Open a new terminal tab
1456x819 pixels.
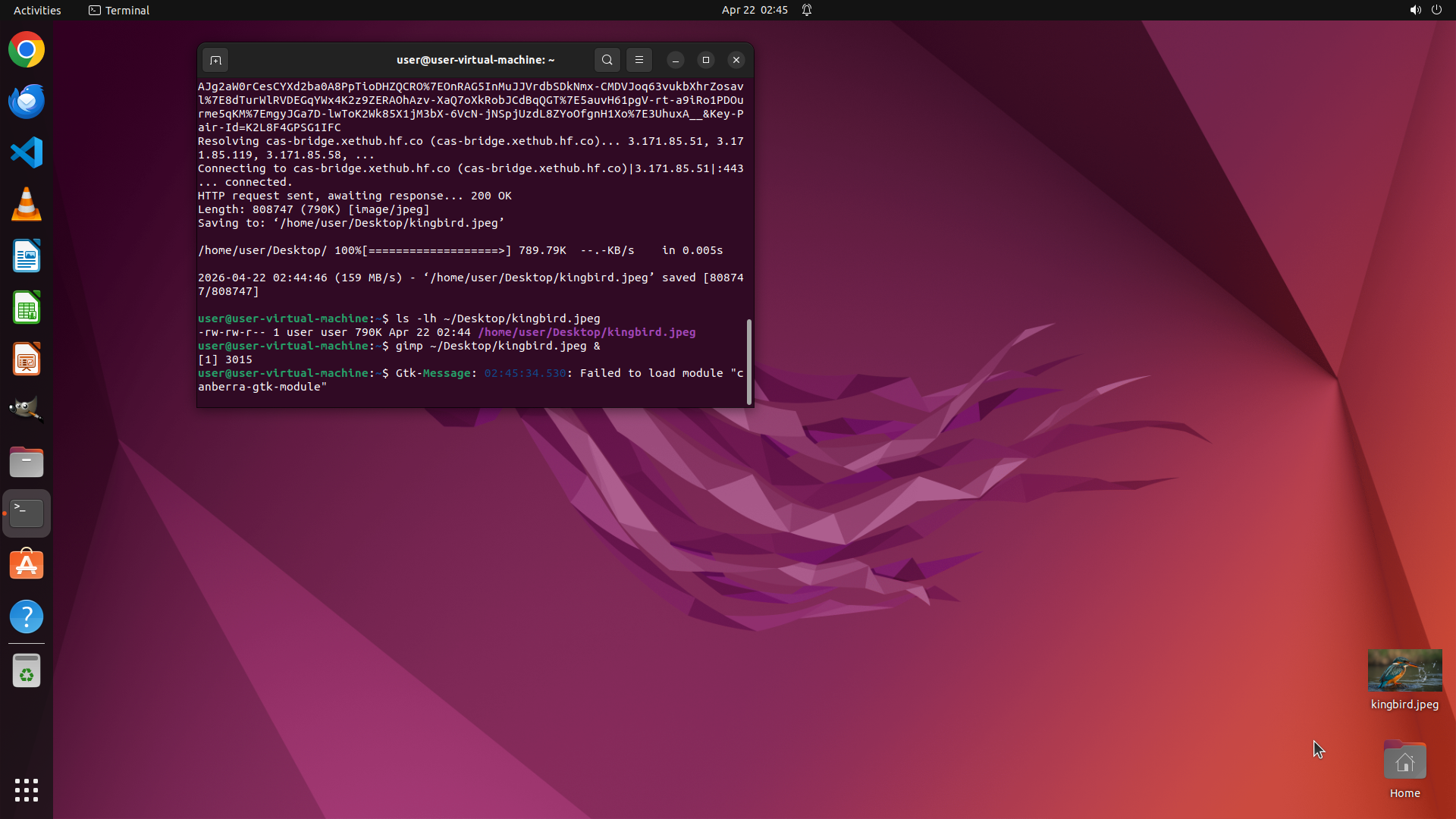(x=215, y=60)
